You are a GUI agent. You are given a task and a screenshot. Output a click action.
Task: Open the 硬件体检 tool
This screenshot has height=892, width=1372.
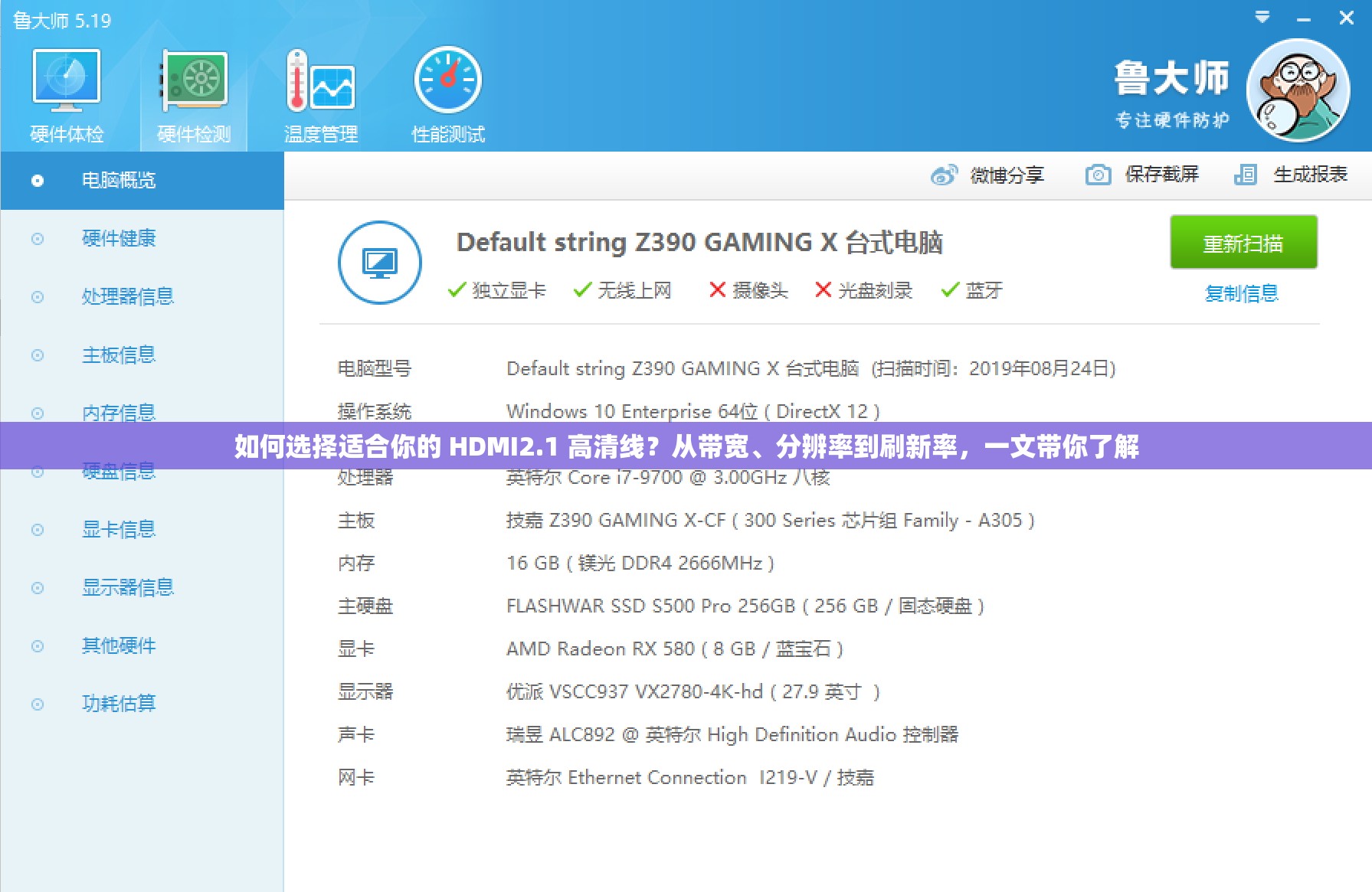pos(66,92)
